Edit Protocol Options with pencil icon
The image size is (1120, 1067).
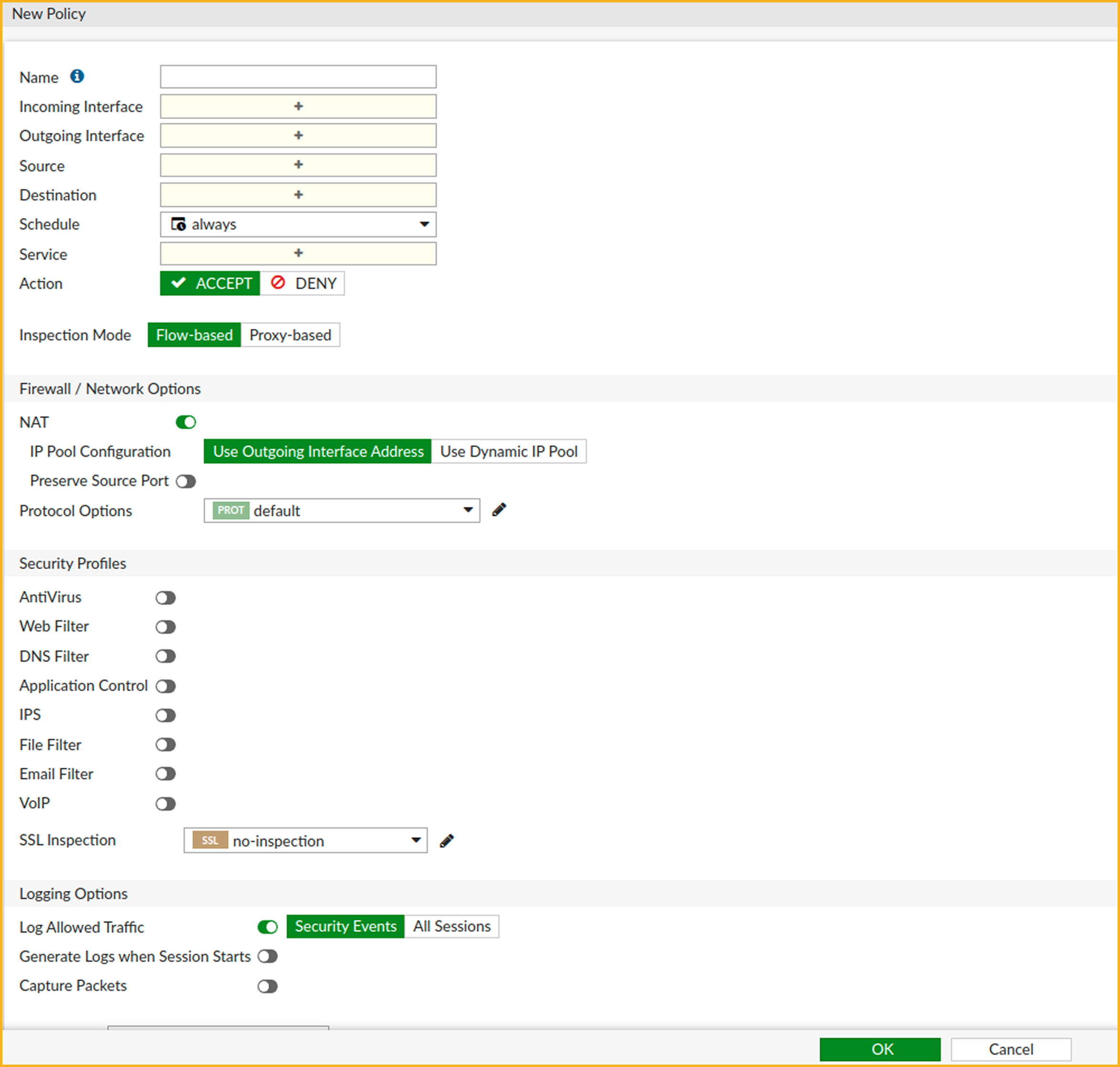[x=499, y=509]
